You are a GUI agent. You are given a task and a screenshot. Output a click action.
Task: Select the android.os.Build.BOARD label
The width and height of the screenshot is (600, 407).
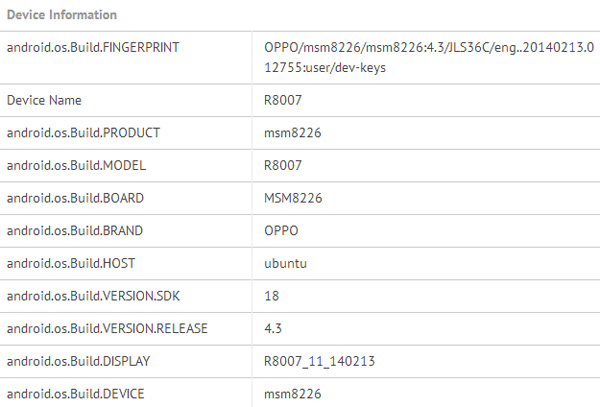77,198
